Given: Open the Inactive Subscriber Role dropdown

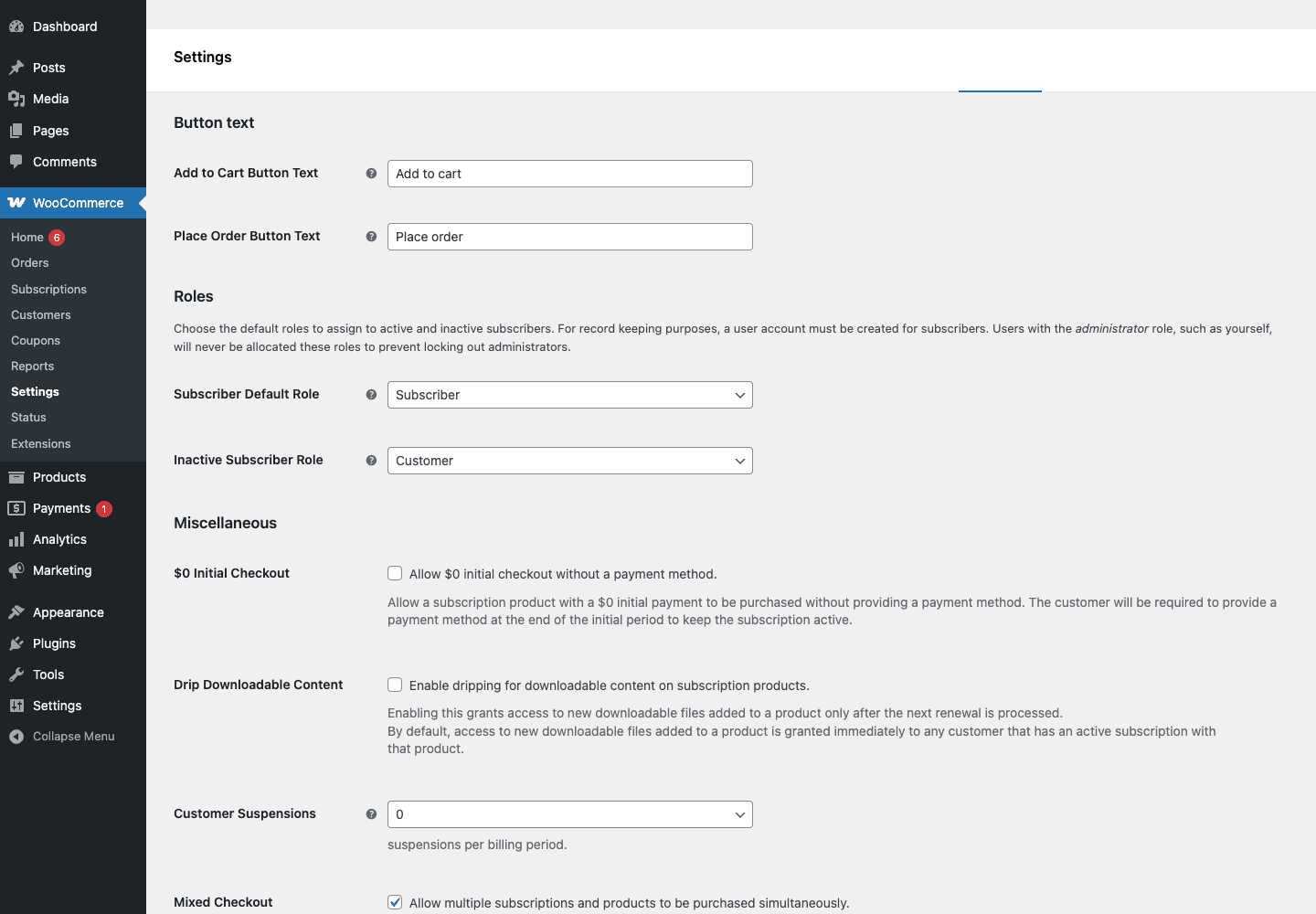Looking at the screenshot, I should tap(570, 461).
